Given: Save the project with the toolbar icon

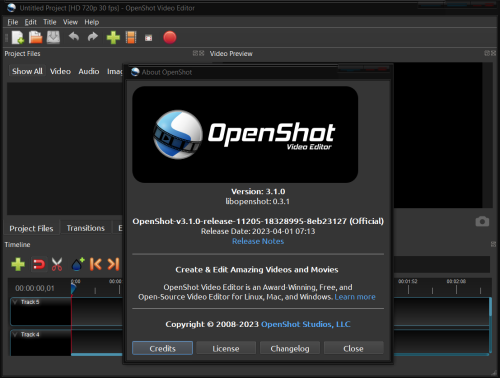Looking at the screenshot, I should tap(53, 37).
